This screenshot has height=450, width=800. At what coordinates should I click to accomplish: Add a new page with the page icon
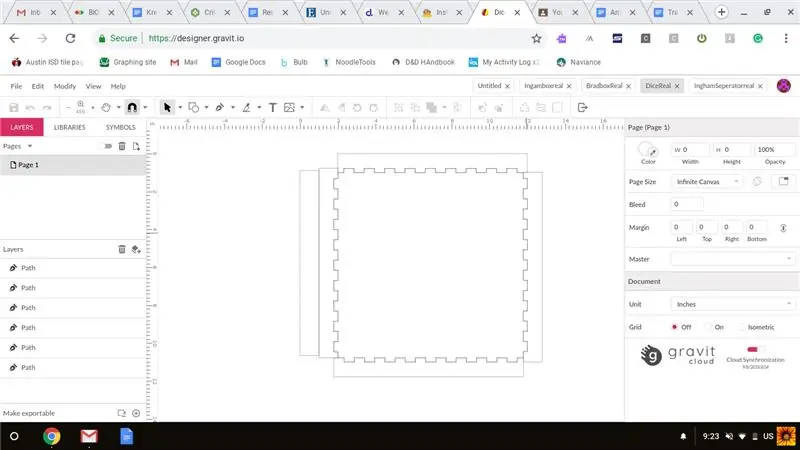[136, 146]
